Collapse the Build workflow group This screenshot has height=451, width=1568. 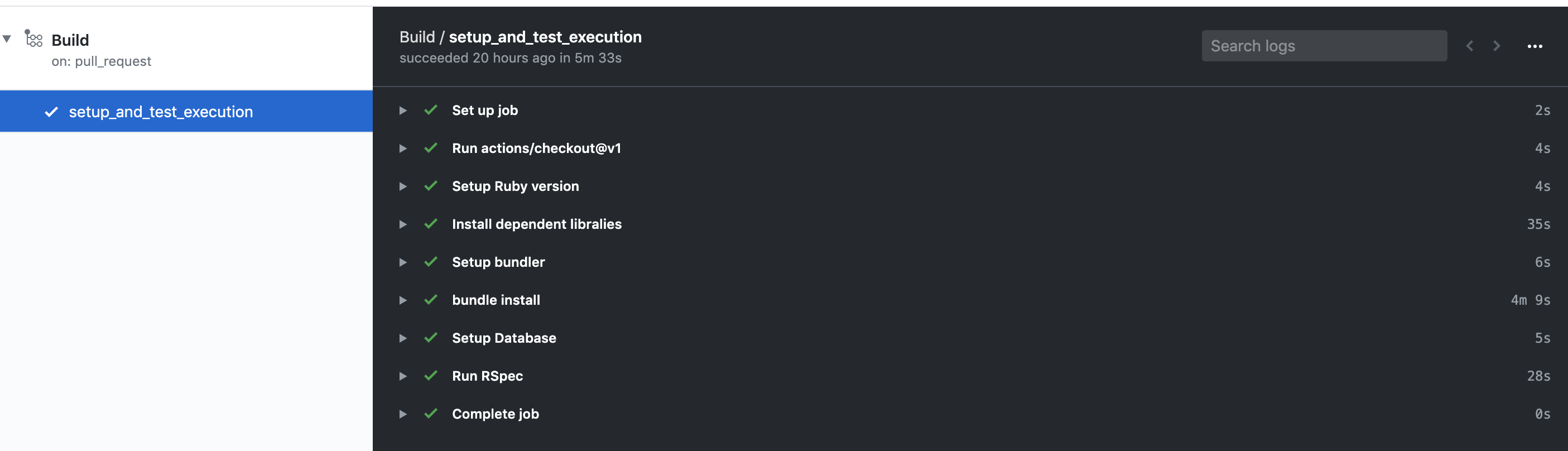pyautogui.click(x=6, y=40)
